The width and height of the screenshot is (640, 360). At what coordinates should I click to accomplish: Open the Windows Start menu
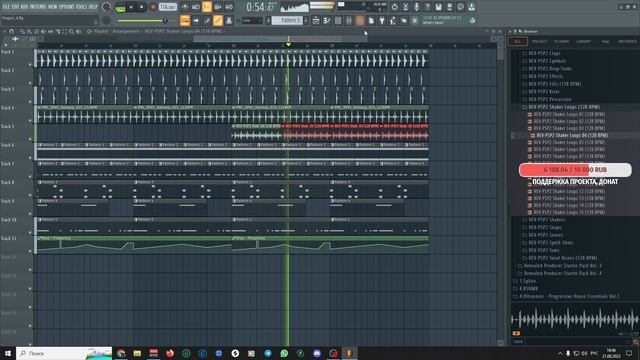pos(8,353)
